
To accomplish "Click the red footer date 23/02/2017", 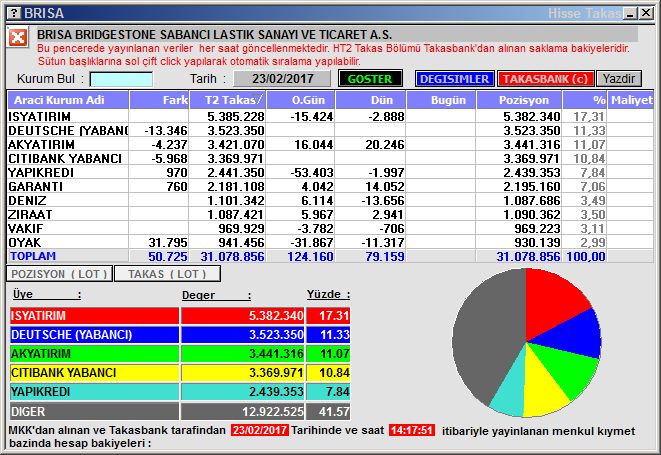I will pos(260,430).
